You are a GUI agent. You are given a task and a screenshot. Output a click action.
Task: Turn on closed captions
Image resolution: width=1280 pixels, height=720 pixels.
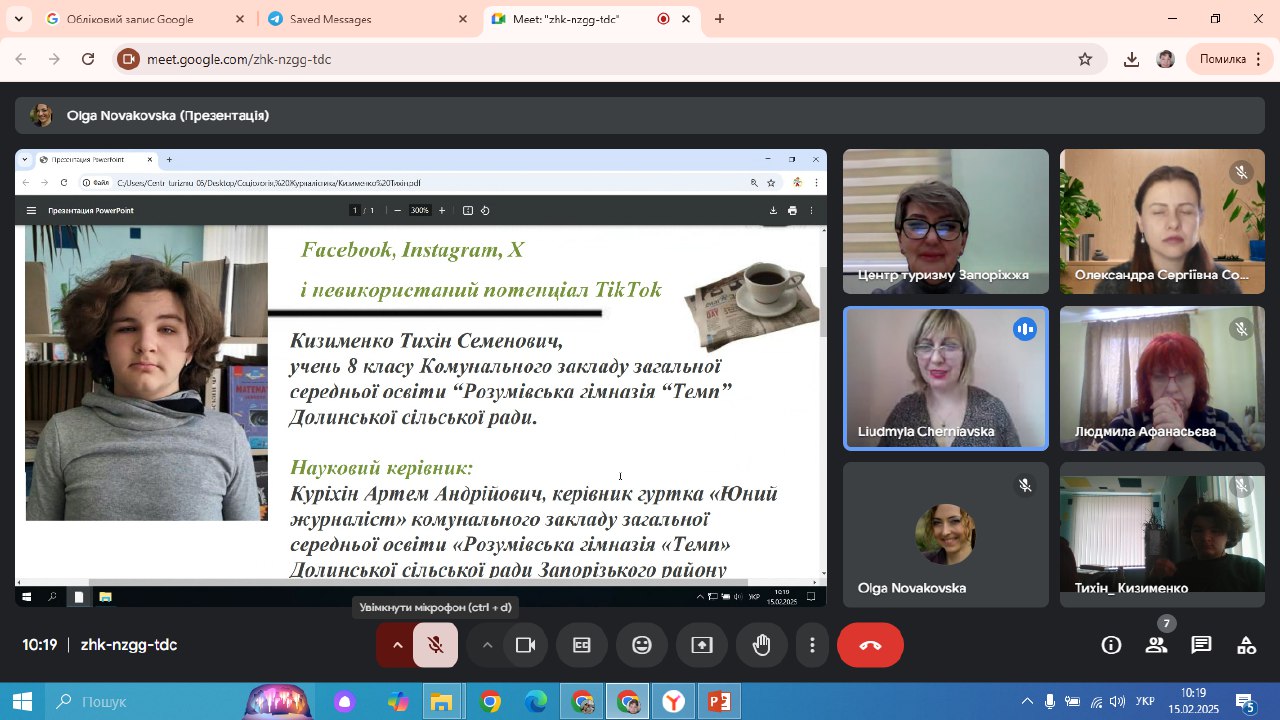pos(582,645)
